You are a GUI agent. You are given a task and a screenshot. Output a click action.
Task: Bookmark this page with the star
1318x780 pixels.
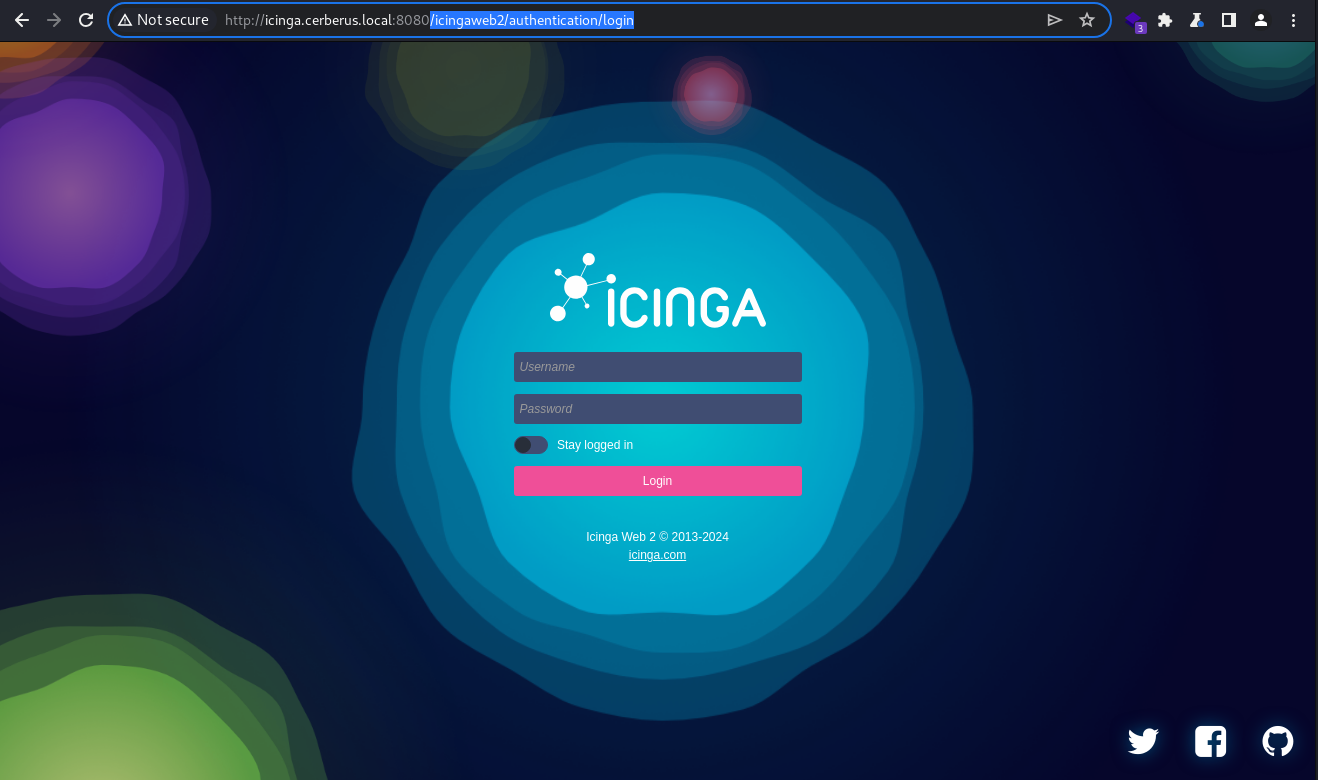point(1087,20)
